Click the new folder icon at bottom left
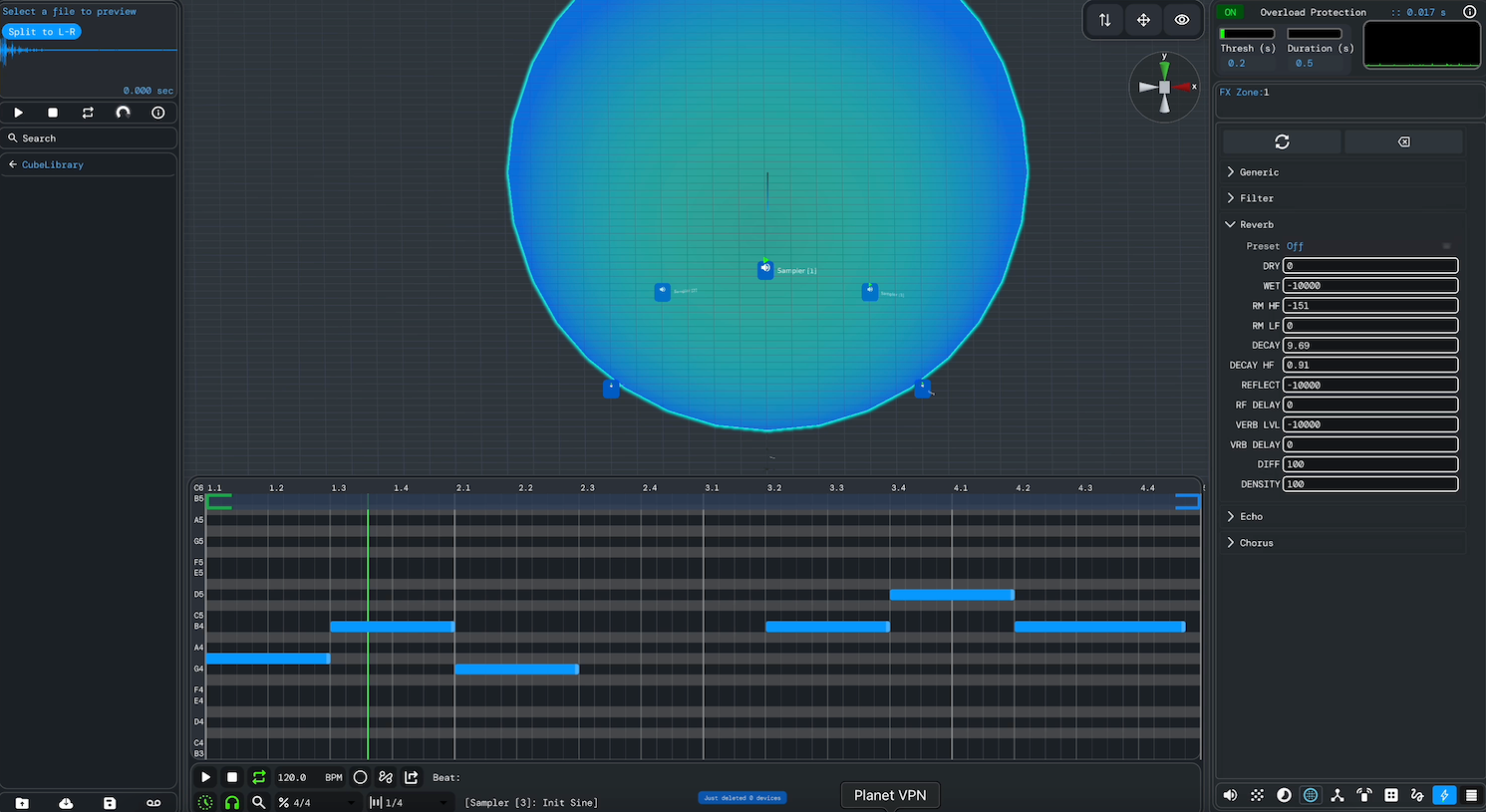Image resolution: width=1486 pixels, height=812 pixels. (x=22, y=803)
